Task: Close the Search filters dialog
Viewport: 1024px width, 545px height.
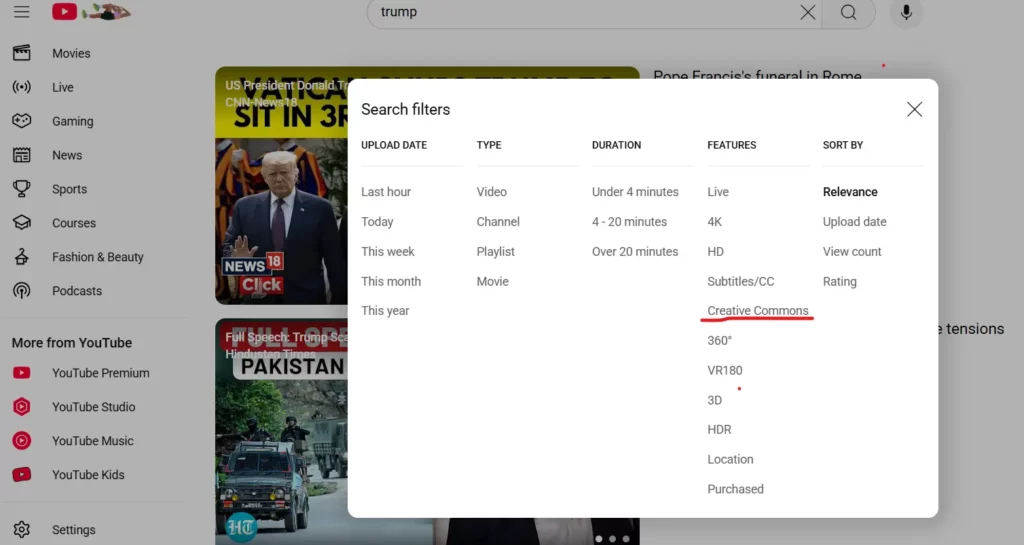Action: [914, 110]
